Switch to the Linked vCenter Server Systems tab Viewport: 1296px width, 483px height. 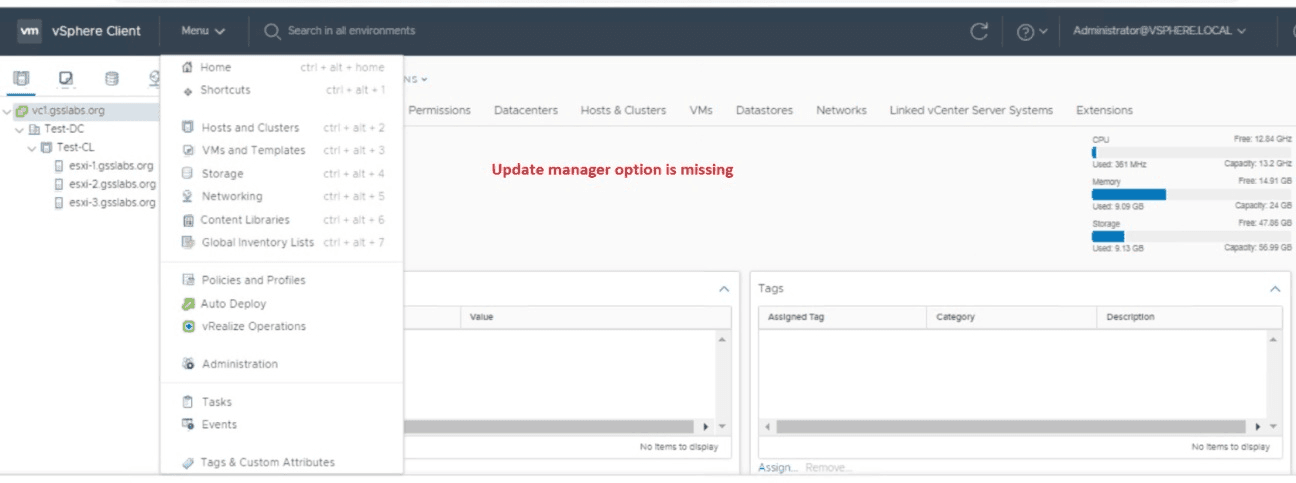tap(970, 110)
